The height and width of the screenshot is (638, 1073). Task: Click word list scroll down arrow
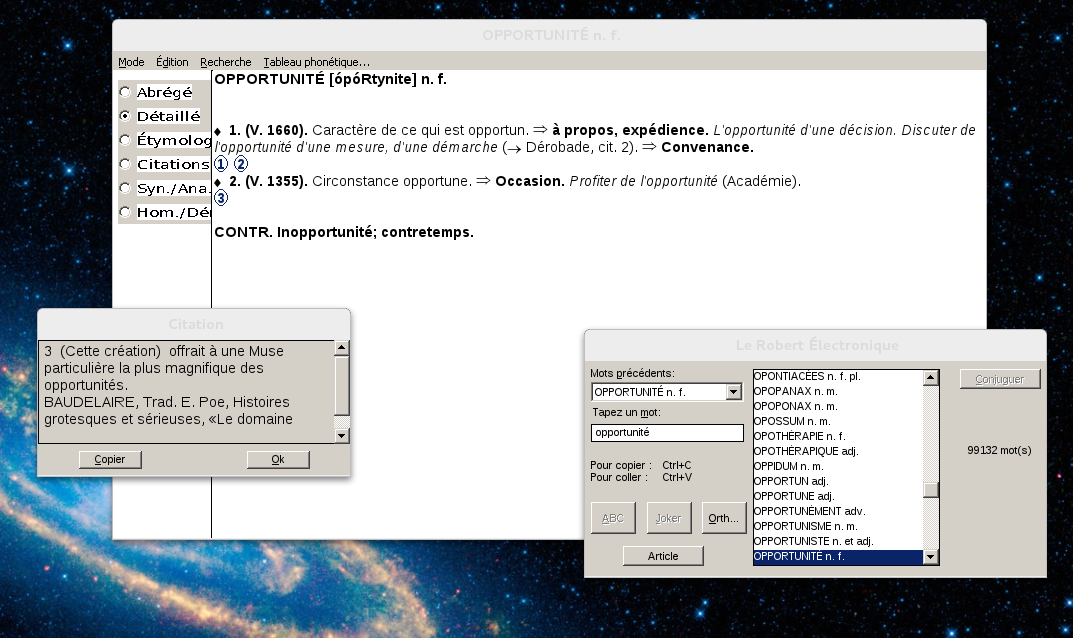[x=931, y=557]
